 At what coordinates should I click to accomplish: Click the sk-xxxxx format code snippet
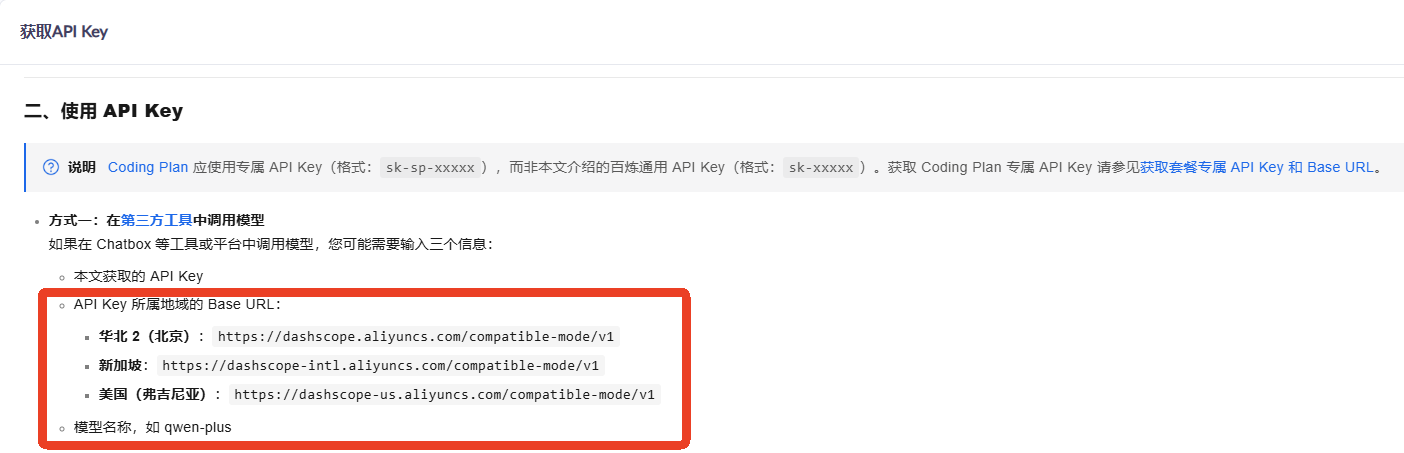821,168
